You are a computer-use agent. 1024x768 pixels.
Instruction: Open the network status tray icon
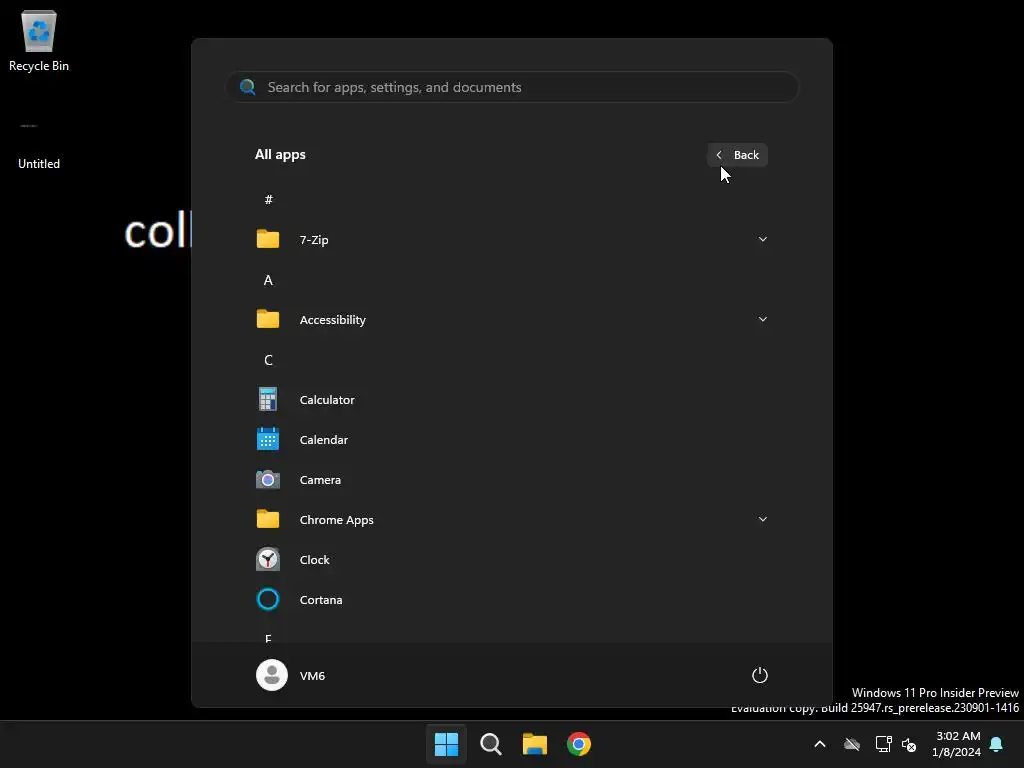click(x=883, y=744)
